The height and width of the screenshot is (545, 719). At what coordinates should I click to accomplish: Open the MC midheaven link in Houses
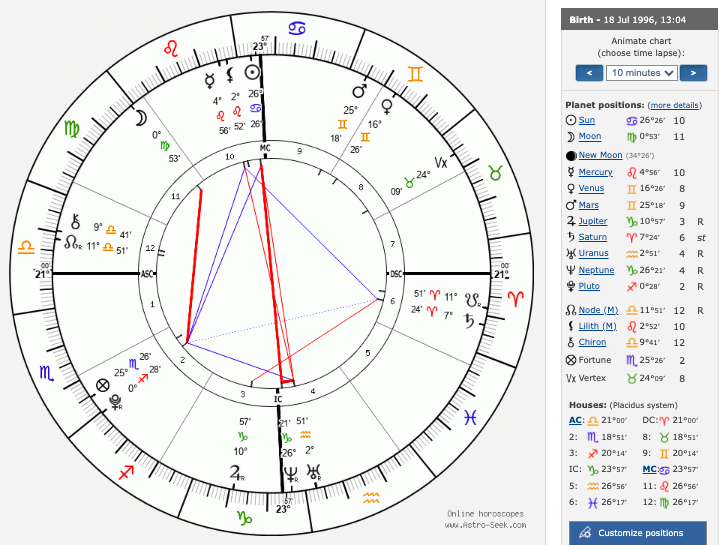[650, 469]
